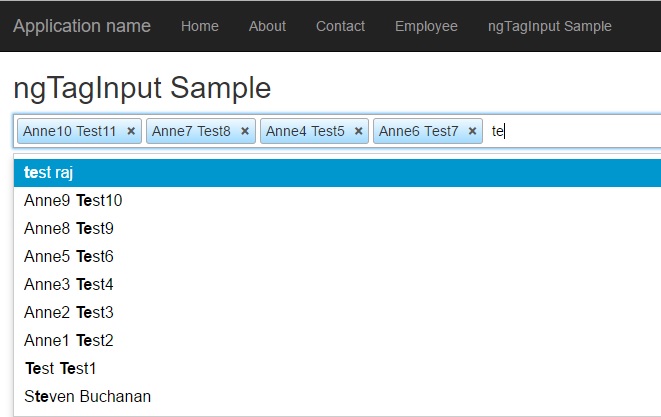Choose Anne3 Test4 suggestion

(x=69, y=285)
